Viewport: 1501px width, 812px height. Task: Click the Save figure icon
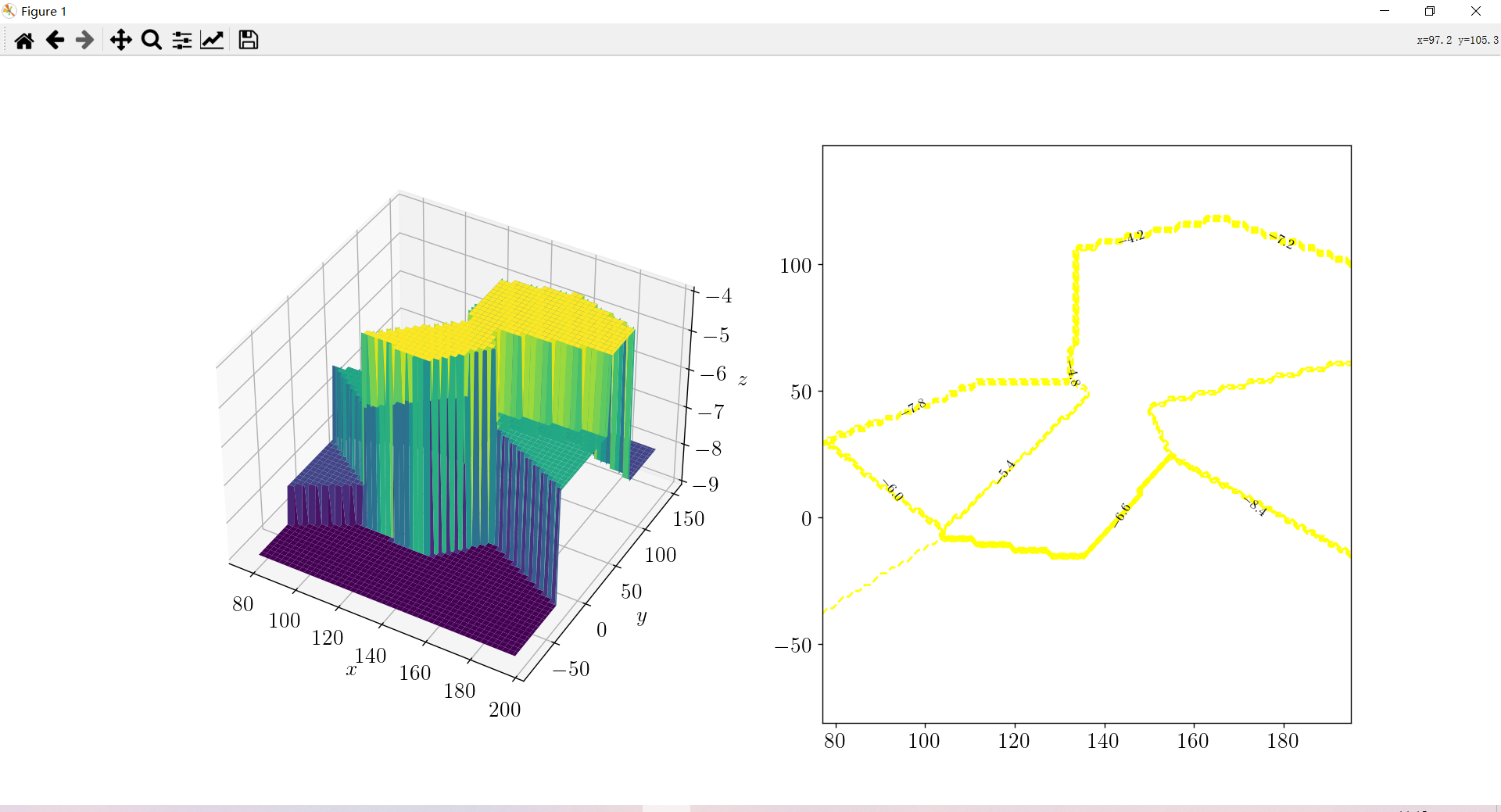click(248, 40)
